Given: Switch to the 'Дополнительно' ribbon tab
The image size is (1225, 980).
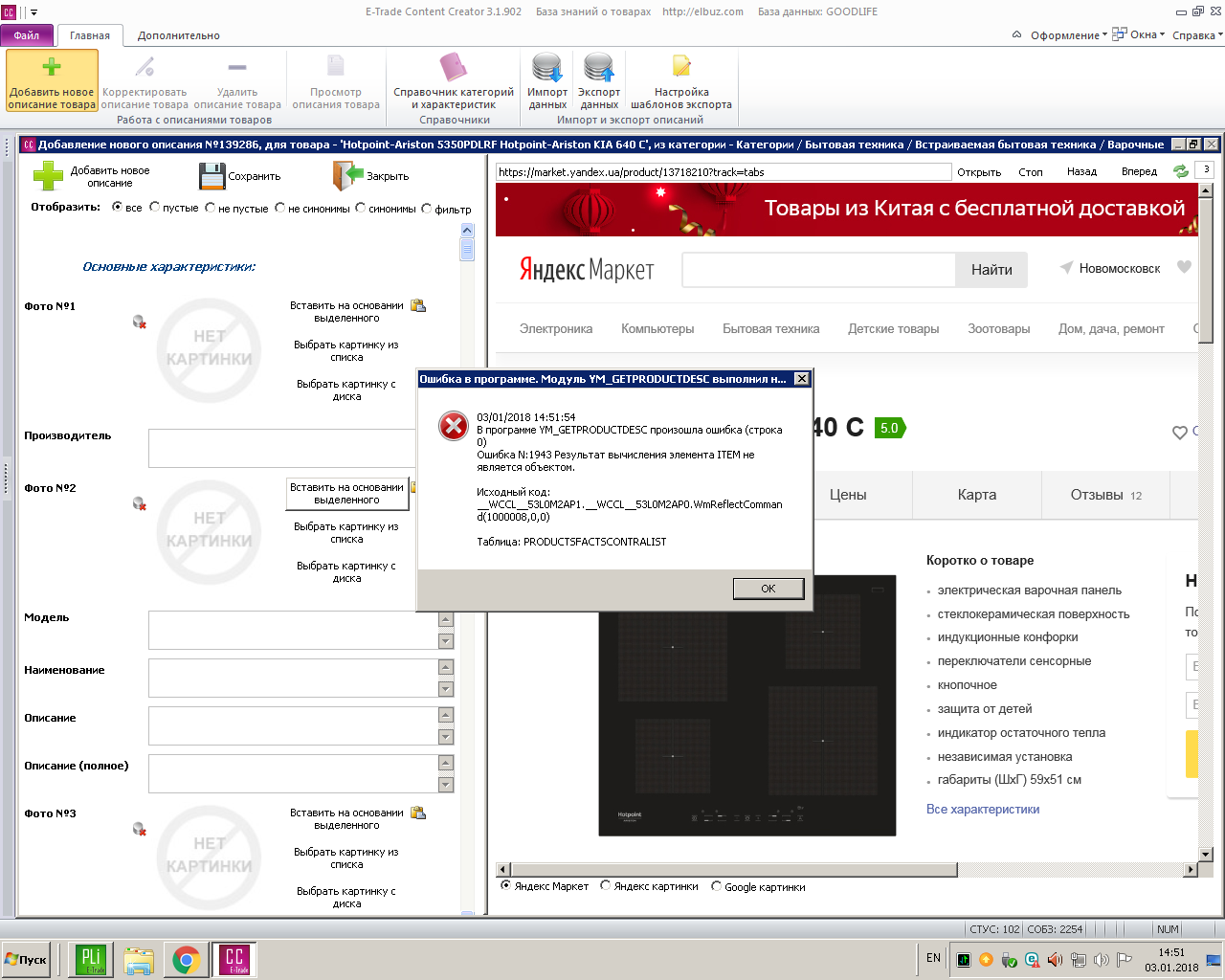Looking at the screenshot, I should pyautogui.click(x=179, y=35).
